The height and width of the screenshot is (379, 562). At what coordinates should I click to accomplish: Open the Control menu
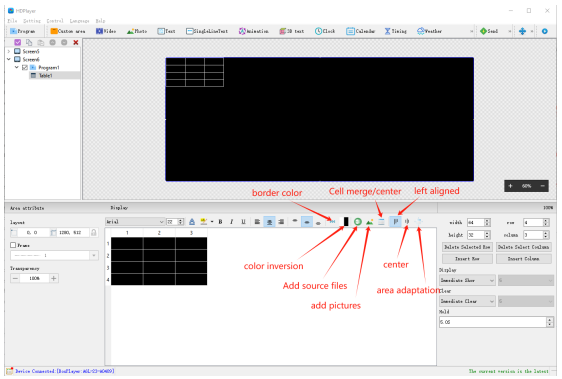click(x=55, y=21)
